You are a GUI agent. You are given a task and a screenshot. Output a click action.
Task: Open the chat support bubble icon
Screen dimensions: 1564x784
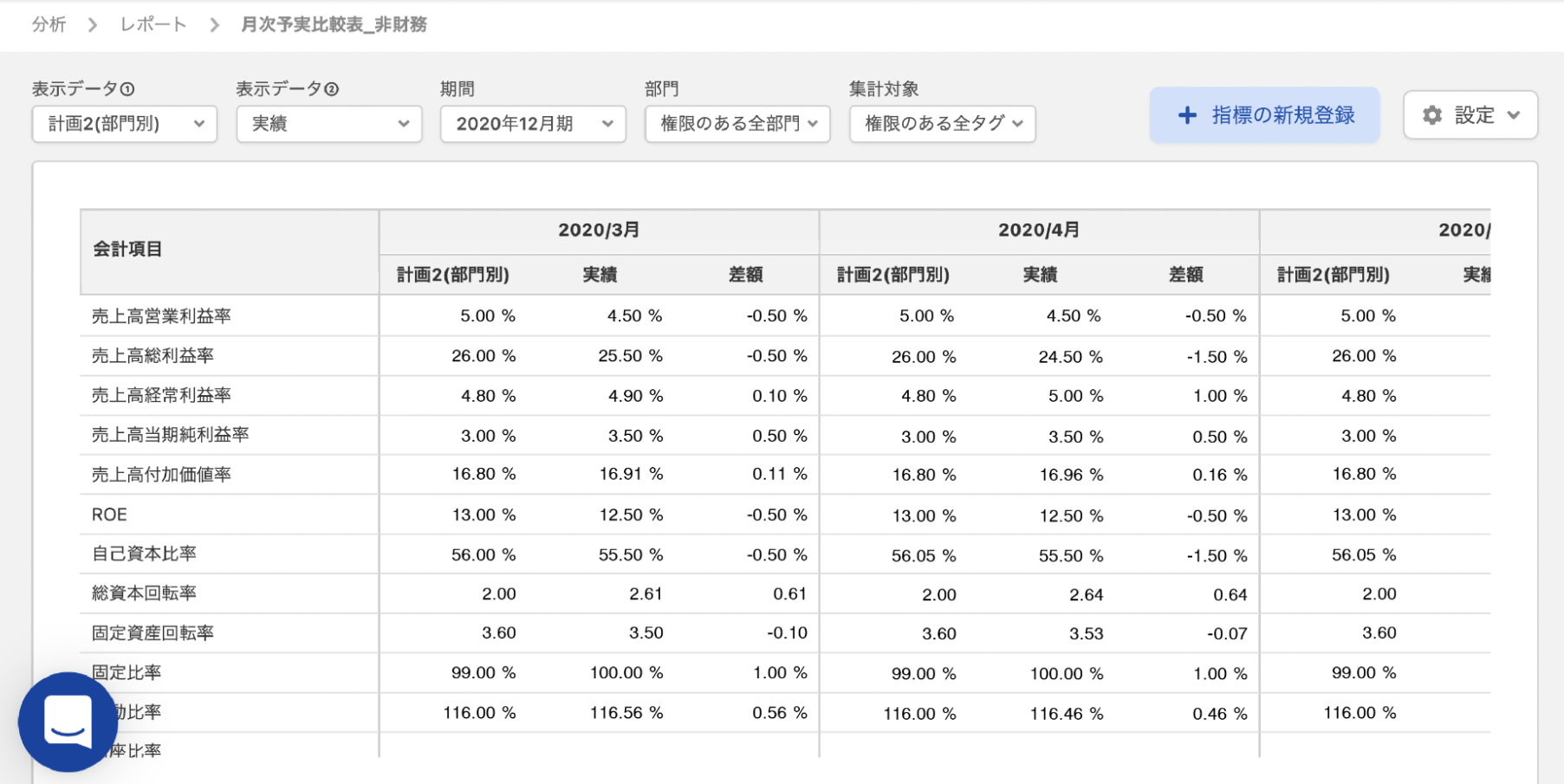69,722
